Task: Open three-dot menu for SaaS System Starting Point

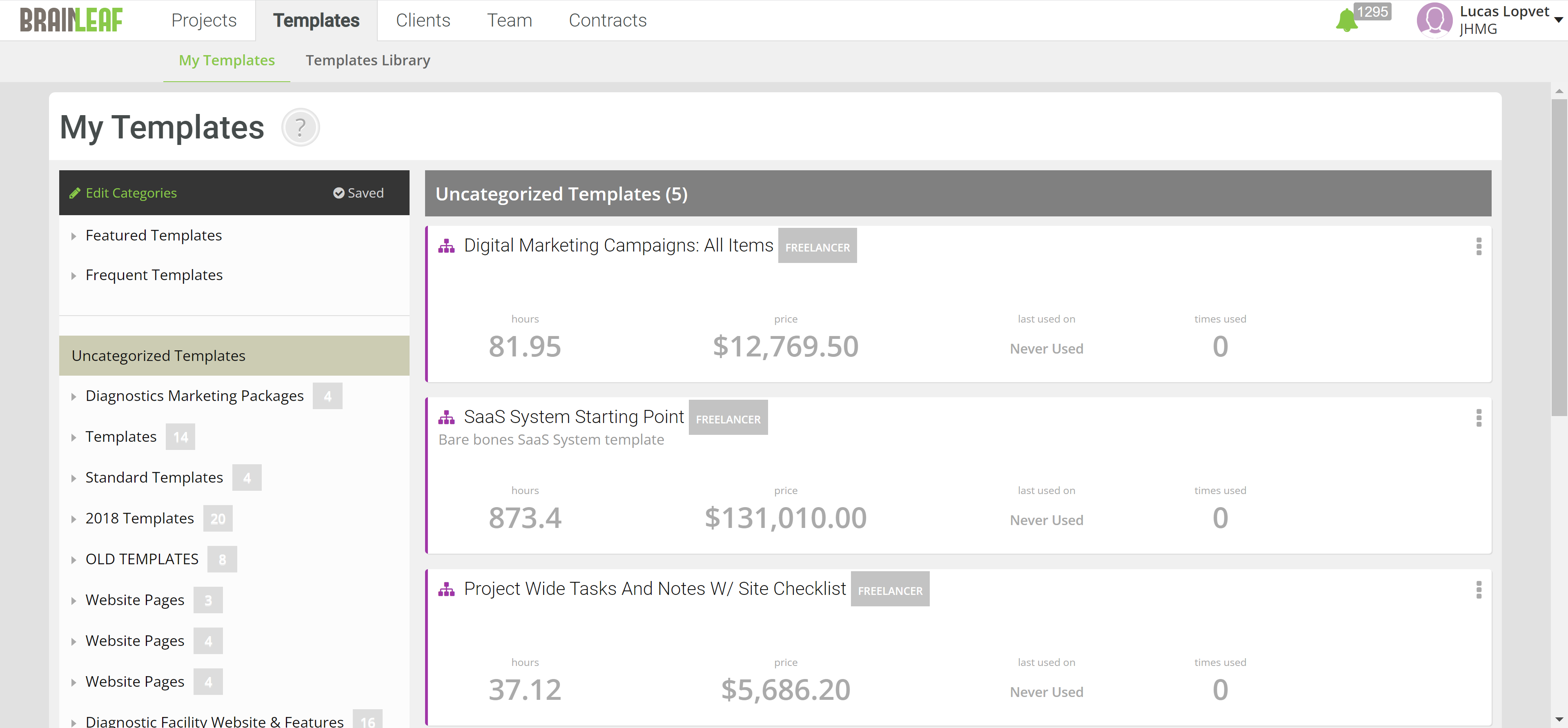Action: coord(1479,418)
